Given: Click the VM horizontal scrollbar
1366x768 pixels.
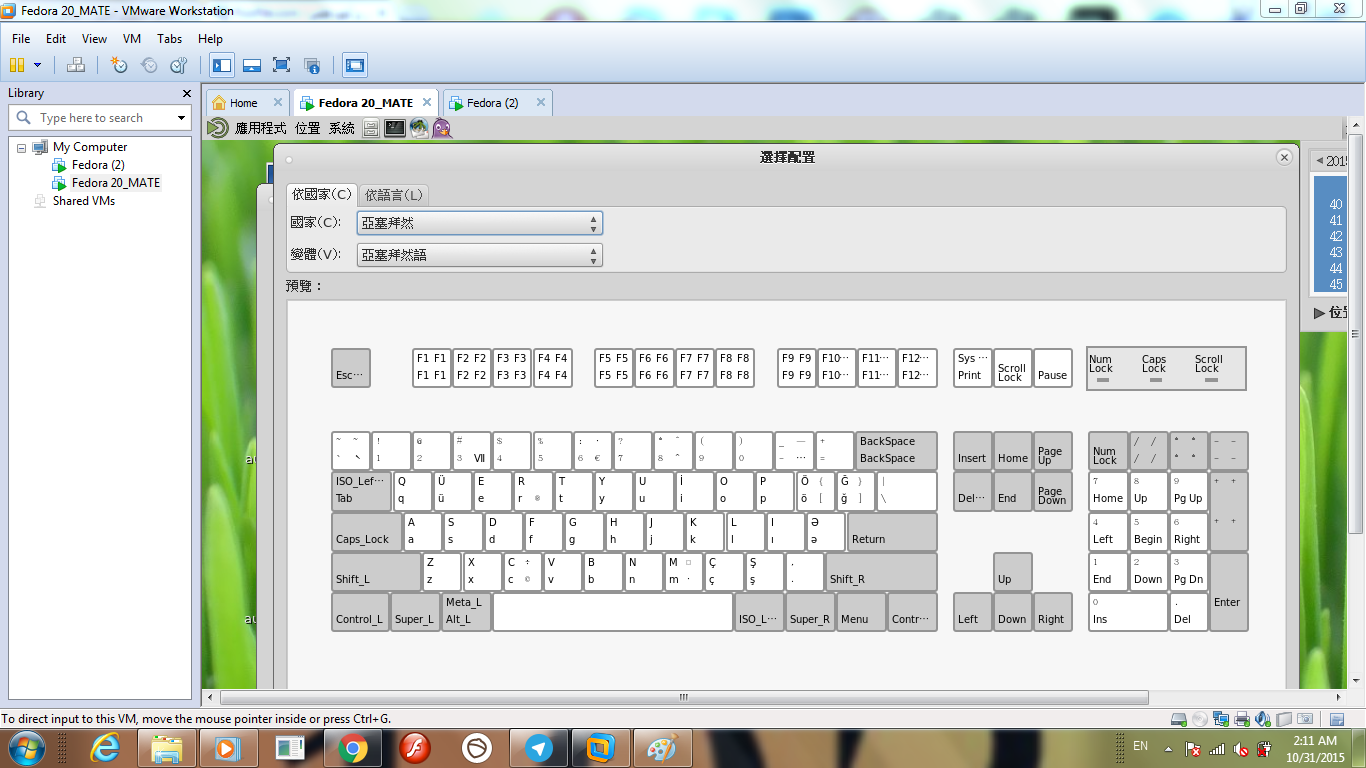Looking at the screenshot, I should point(683,697).
